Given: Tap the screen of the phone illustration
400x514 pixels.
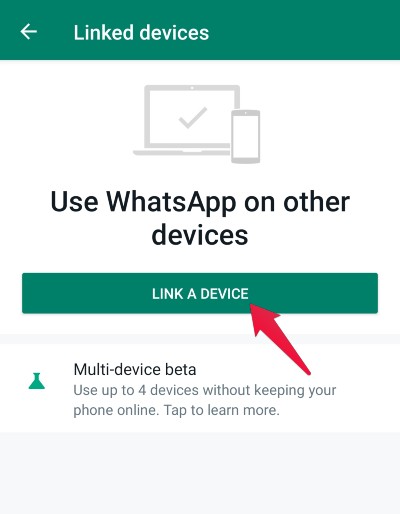Looking at the screenshot, I should (246, 136).
